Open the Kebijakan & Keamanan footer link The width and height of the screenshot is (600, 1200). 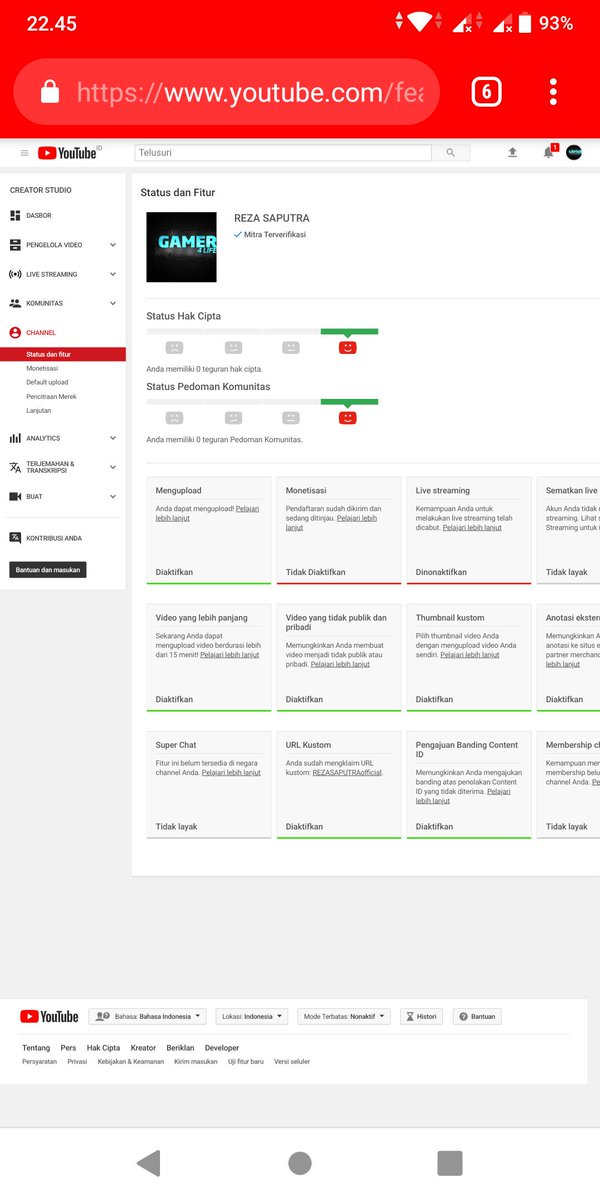pyautogui.click(x=131, y=1061)
